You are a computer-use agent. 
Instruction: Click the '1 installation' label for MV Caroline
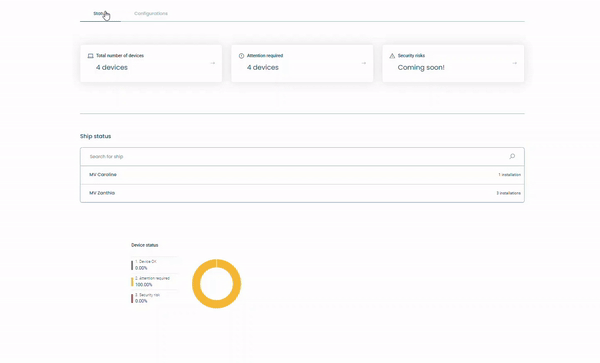tap(509, 175)
